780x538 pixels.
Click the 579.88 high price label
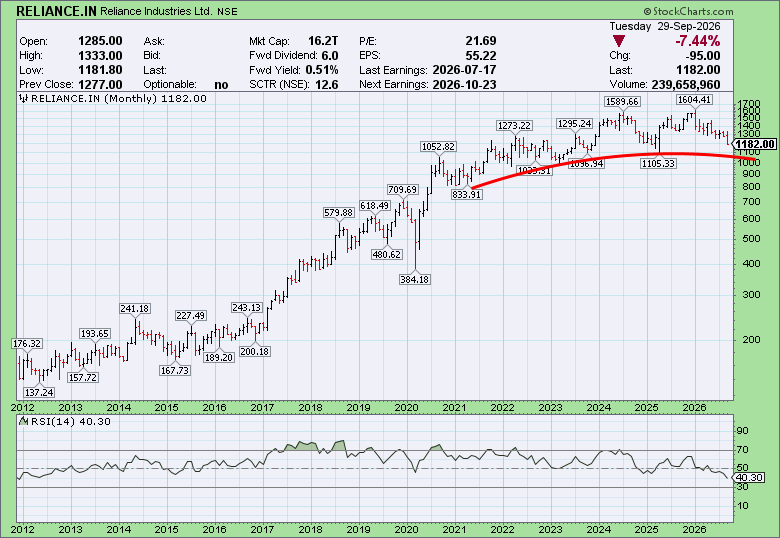tap(338, 212)
